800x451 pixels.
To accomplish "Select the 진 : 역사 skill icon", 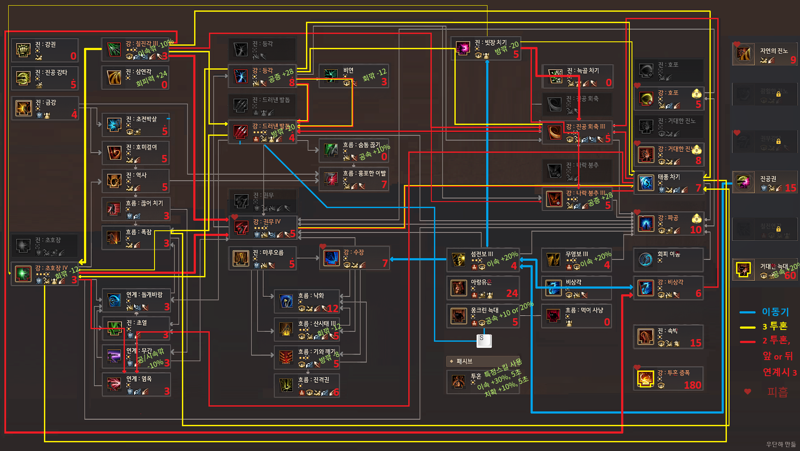I will click(x=114, y=181).
